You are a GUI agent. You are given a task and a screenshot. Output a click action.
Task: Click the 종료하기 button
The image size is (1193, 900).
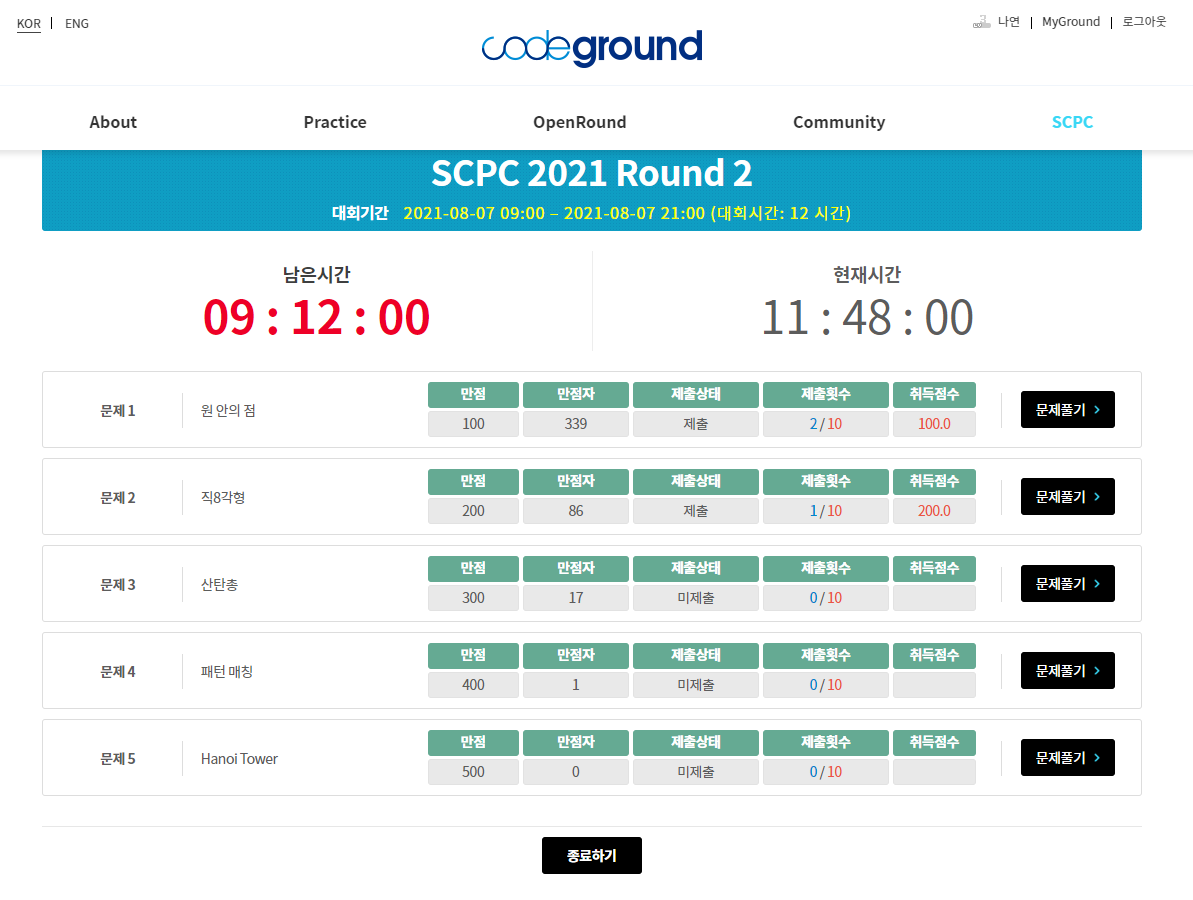click(592, 855)
